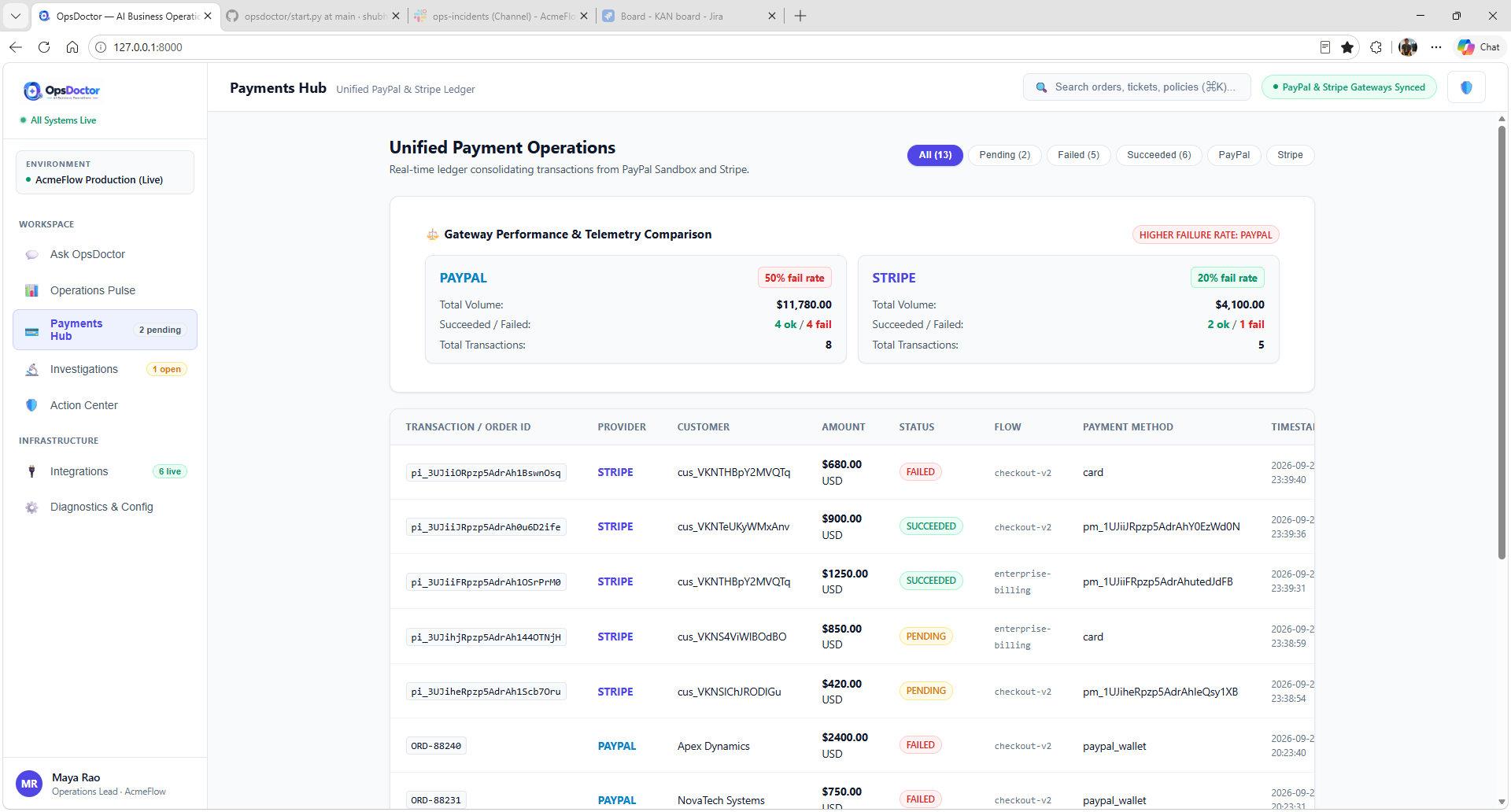Screen dimensions: 1511x812
Task: Click the MR user avatar
Action: (29, 784)
